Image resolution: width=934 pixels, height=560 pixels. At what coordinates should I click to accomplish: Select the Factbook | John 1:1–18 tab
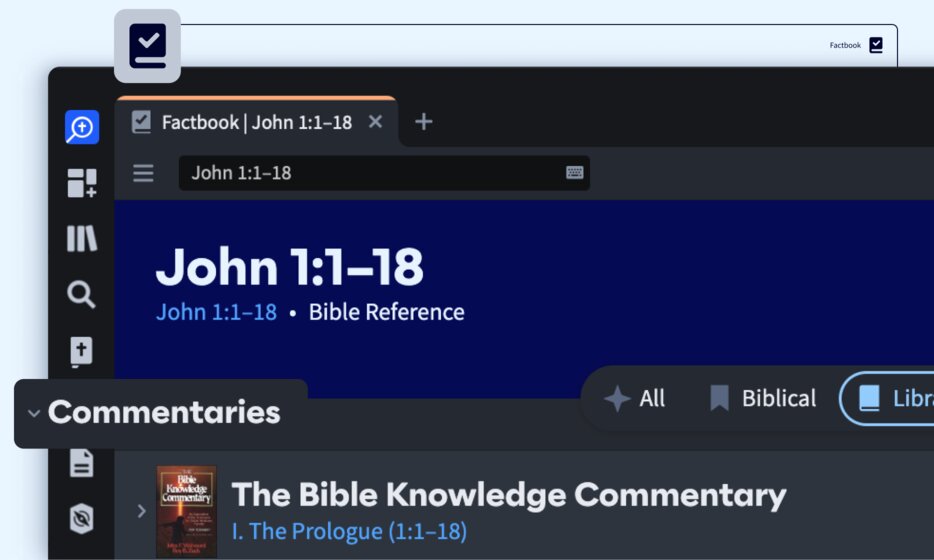point(257,122)
